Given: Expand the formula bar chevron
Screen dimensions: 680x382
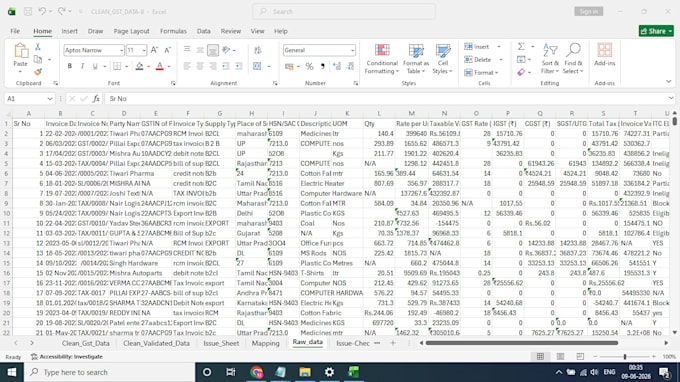Looking at the screenshot, I should click(671, 98).
